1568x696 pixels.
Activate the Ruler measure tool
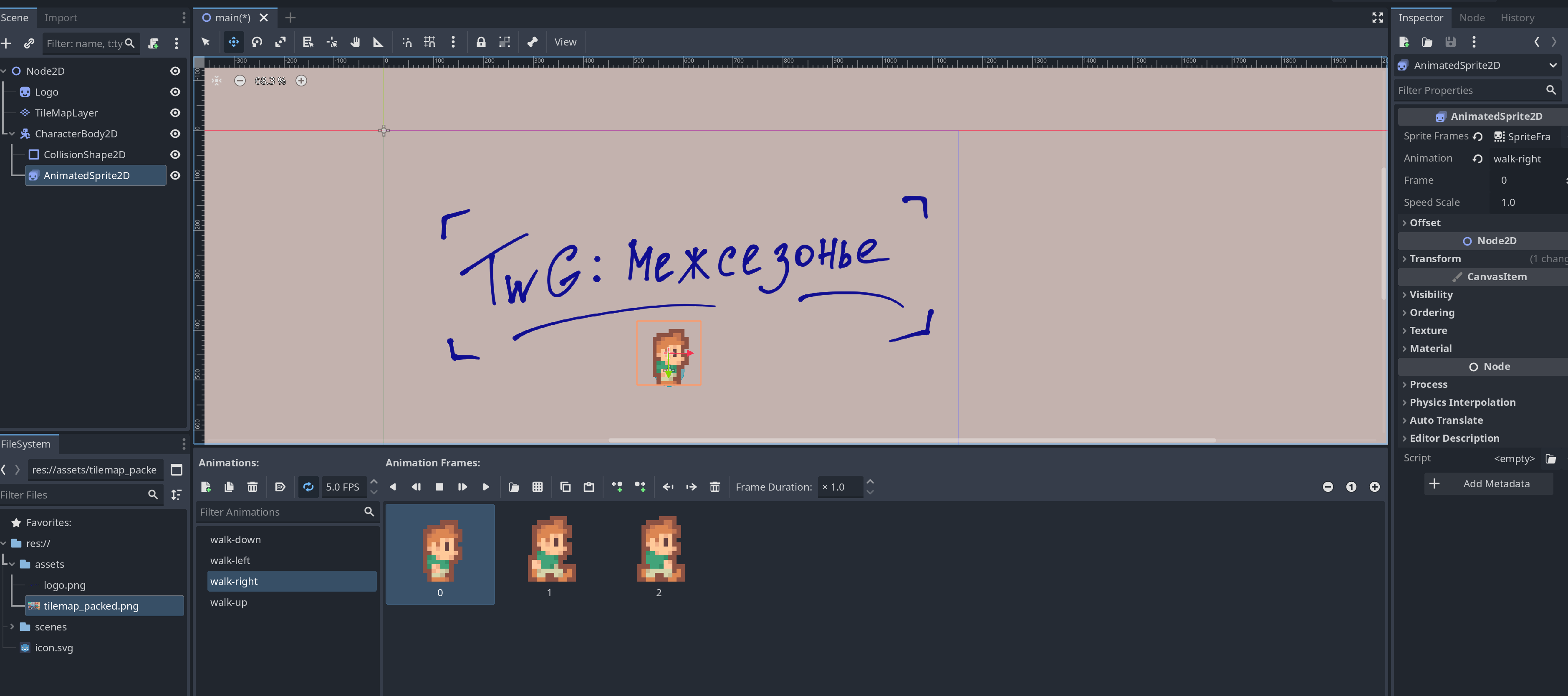[x=378, y=42]
